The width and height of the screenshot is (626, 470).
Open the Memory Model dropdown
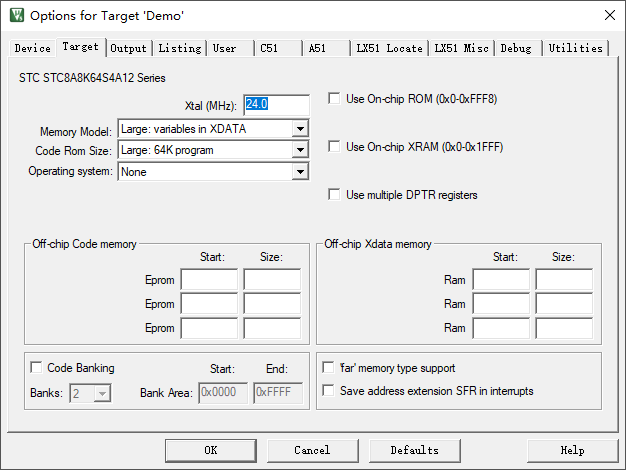(x=299, y=129)
